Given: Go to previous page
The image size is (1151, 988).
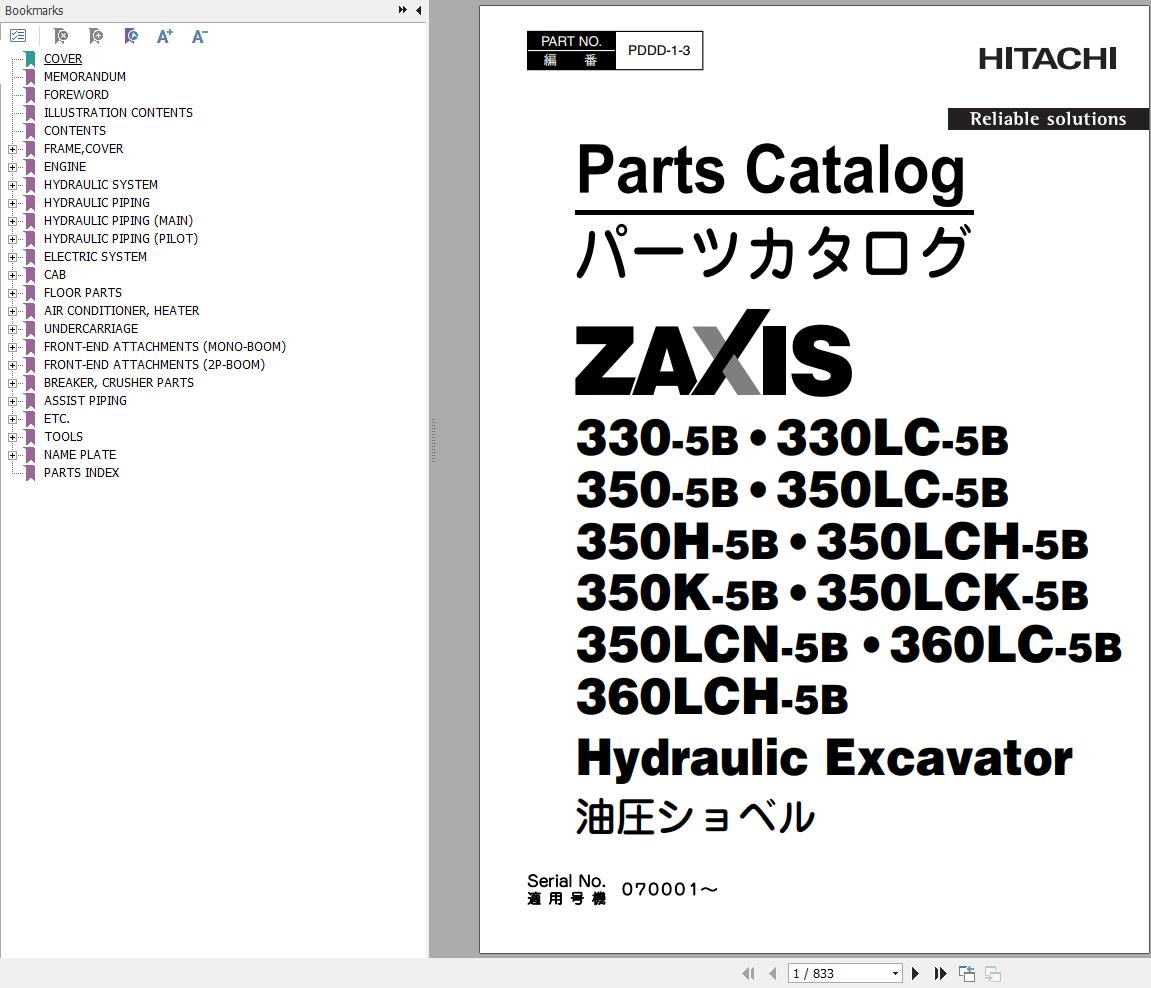Looking at the screenshot, I should (x=772, y=973).
